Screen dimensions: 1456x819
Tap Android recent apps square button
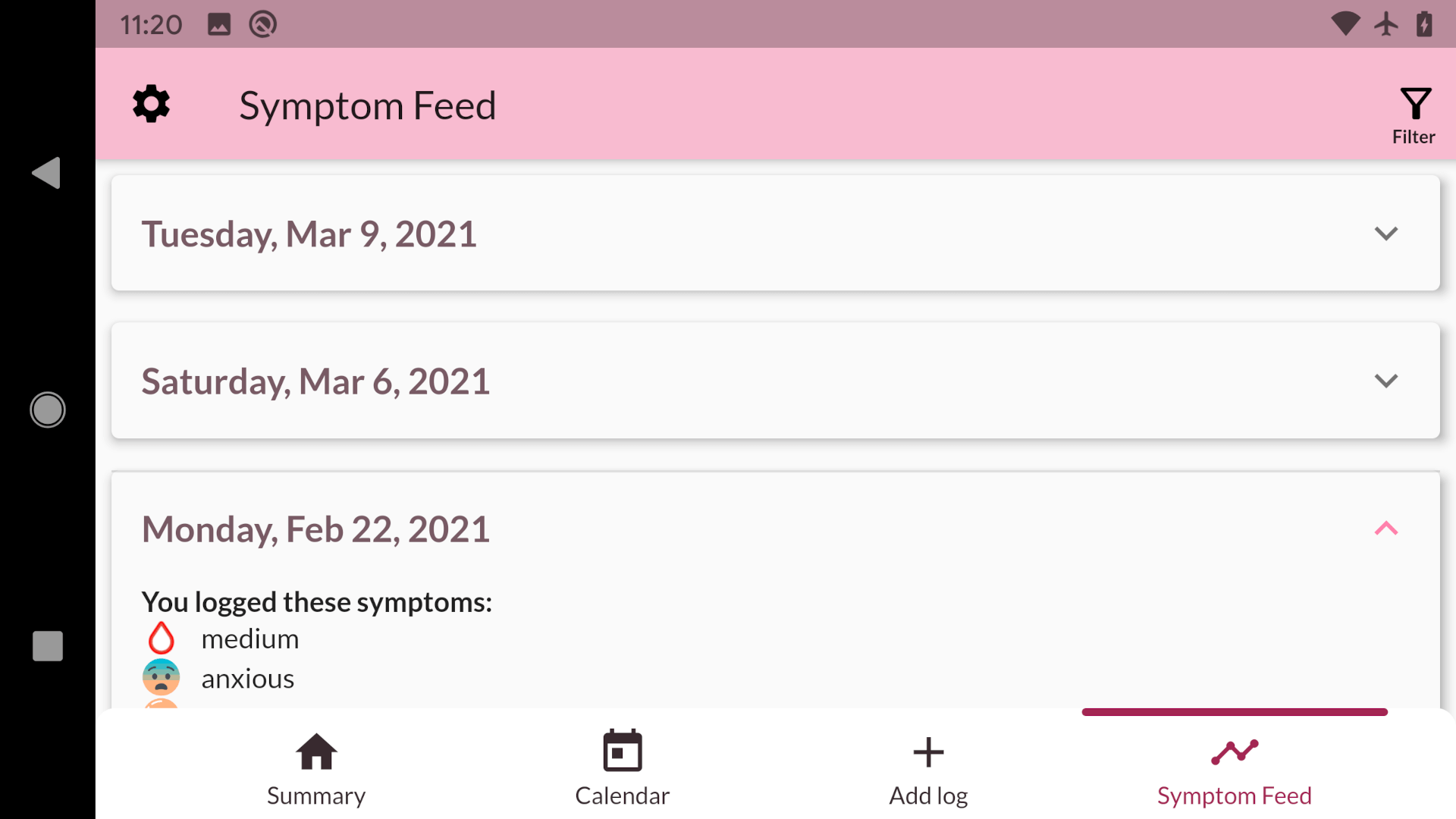(47, 646)
